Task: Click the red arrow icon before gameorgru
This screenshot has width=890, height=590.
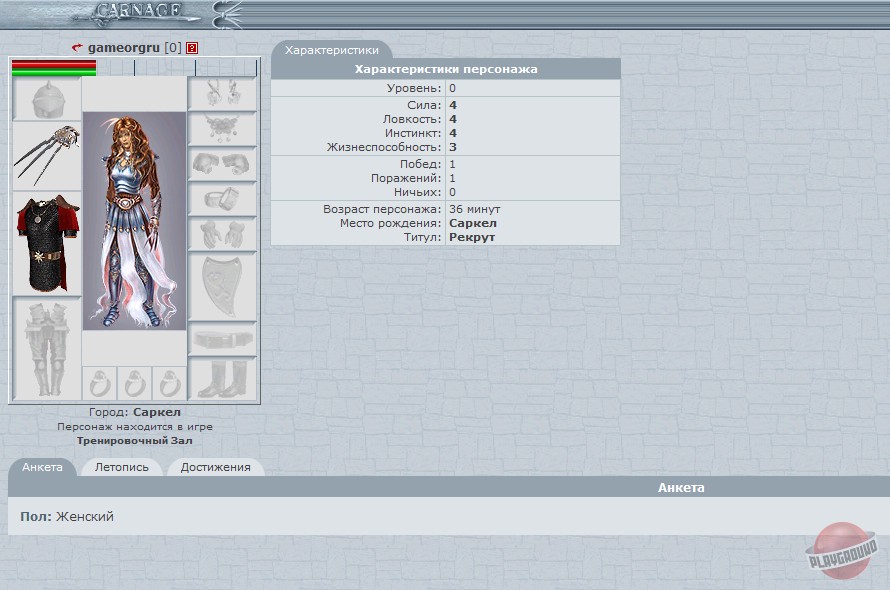Action: [77, 48]
